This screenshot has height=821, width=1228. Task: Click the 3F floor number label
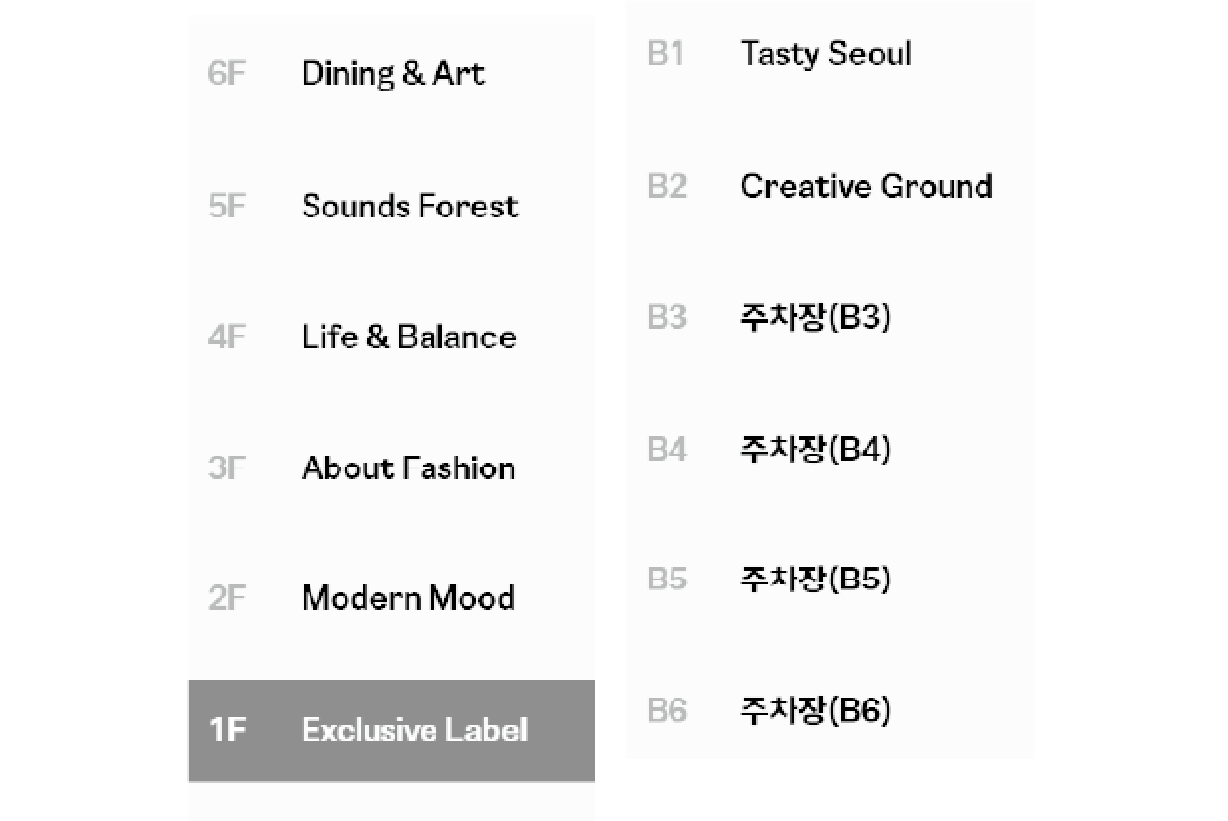[x=226, y=469]
